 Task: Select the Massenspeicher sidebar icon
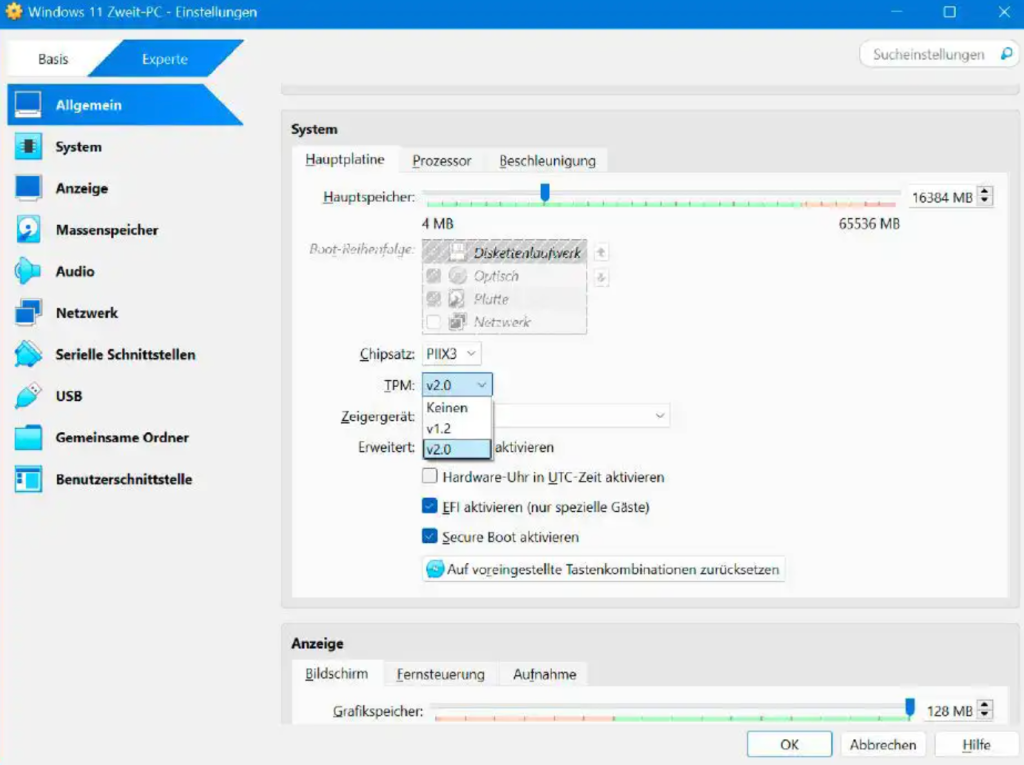pyautogui.click(x=28, y=229)
